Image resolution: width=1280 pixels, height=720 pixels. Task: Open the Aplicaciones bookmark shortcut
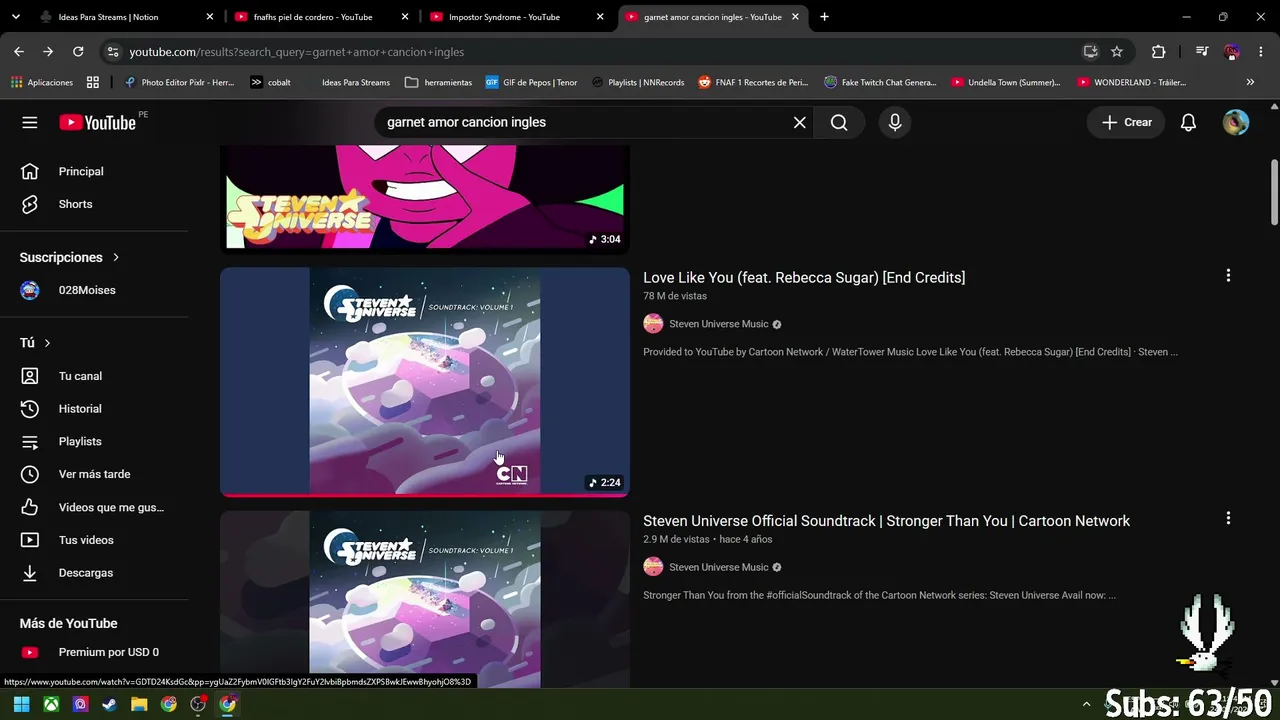click(x=42, y=82)
